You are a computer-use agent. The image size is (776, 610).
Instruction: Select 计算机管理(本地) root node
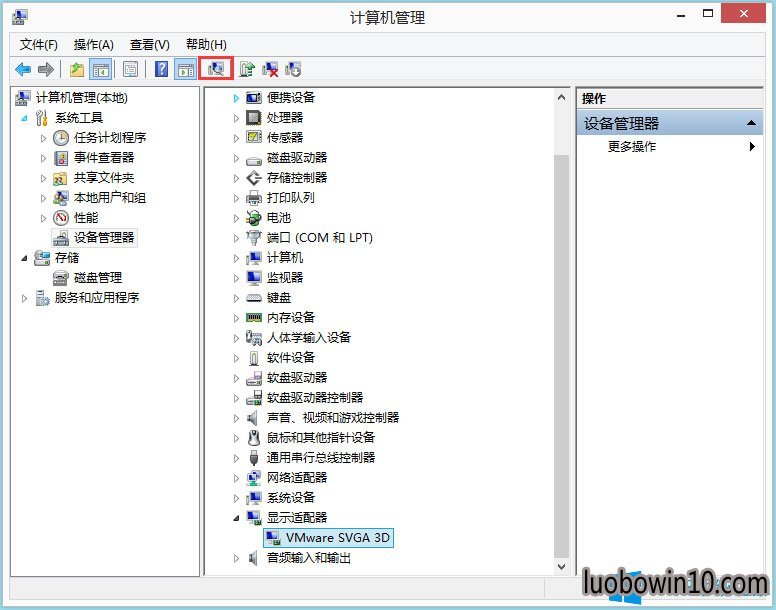point(82,97)
